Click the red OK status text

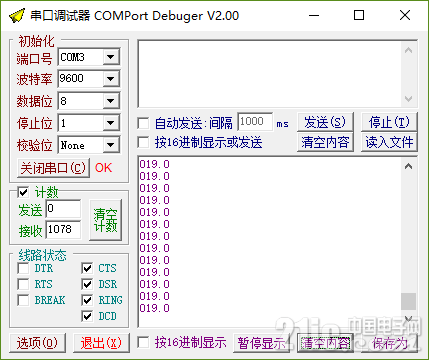pos(104,168)
